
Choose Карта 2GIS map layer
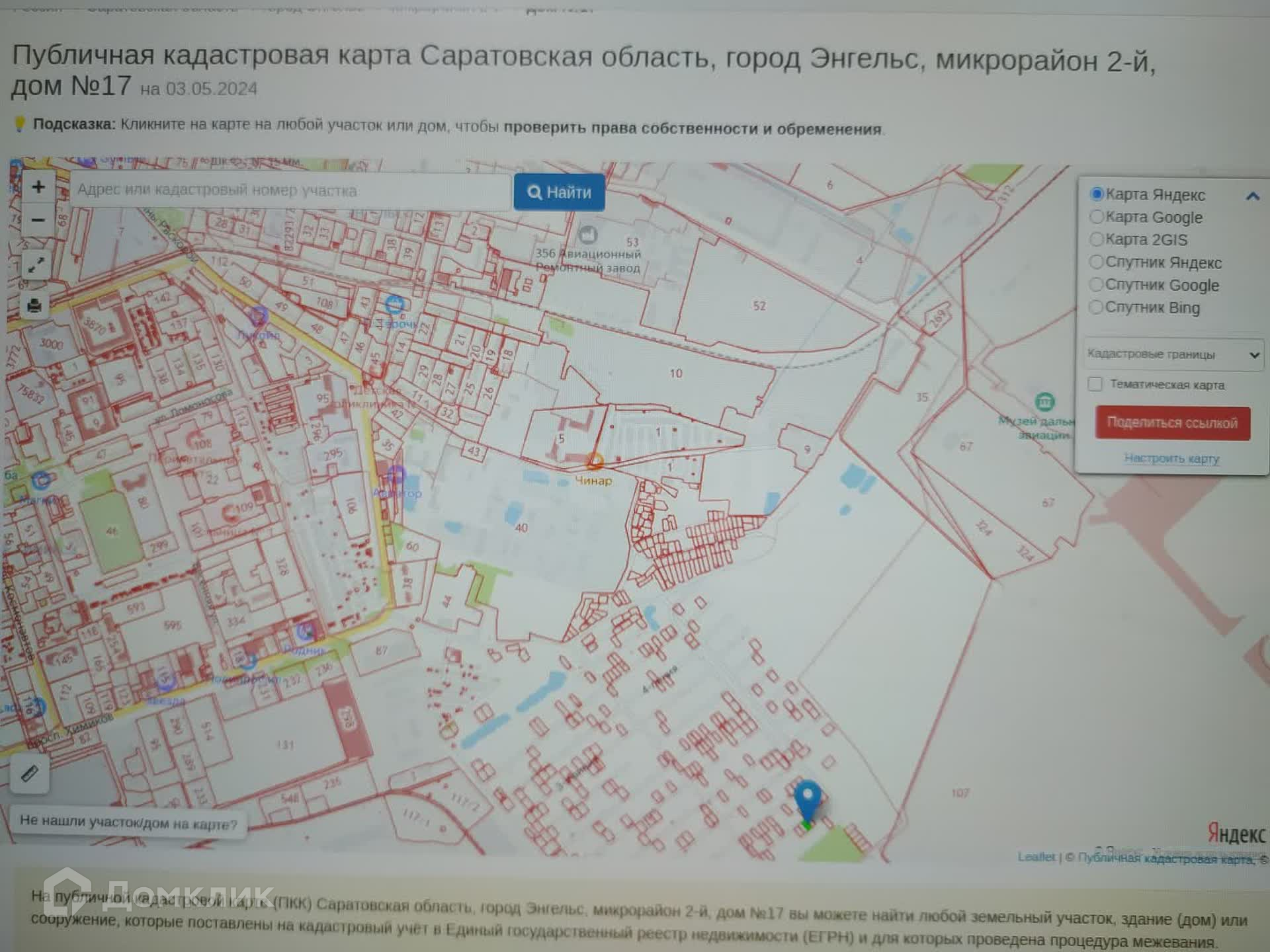[1097, 239]
